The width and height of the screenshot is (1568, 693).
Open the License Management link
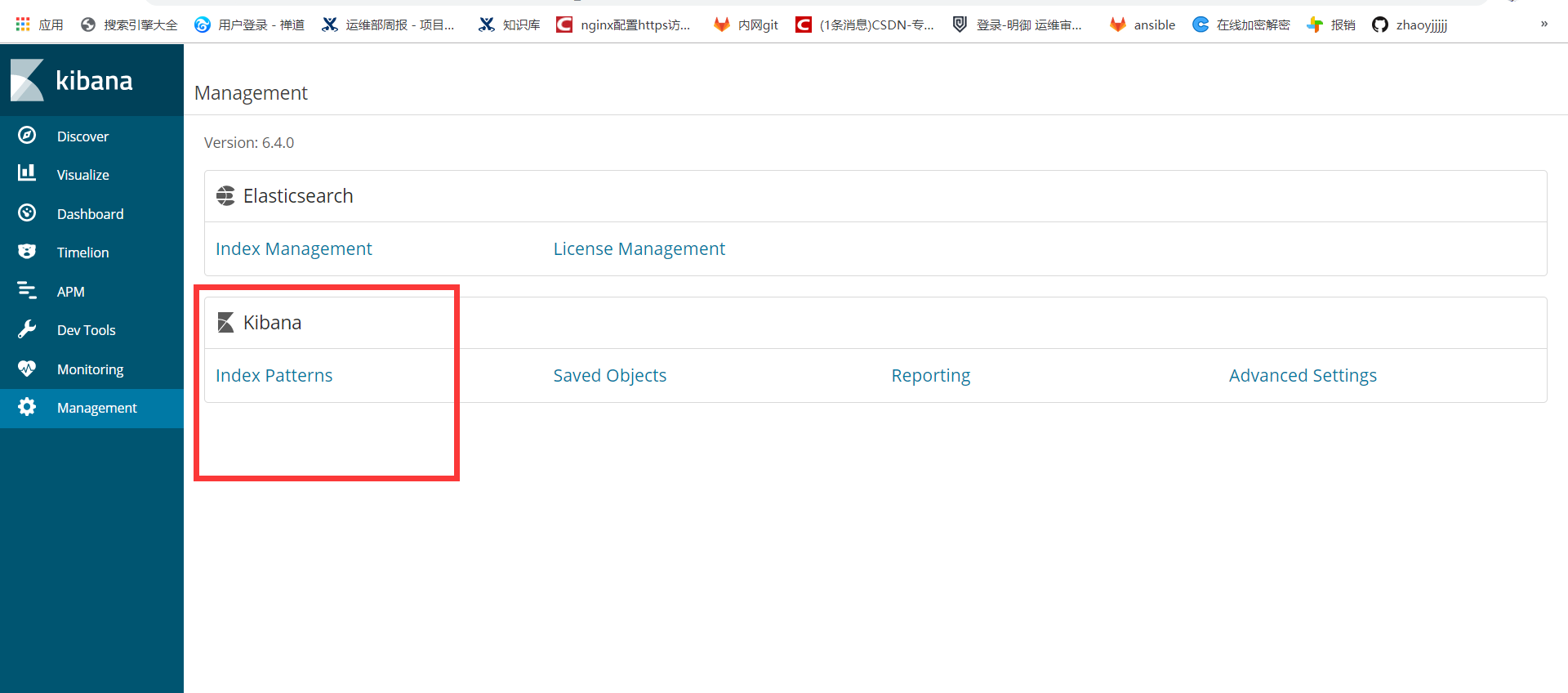(x=639, y=248)
